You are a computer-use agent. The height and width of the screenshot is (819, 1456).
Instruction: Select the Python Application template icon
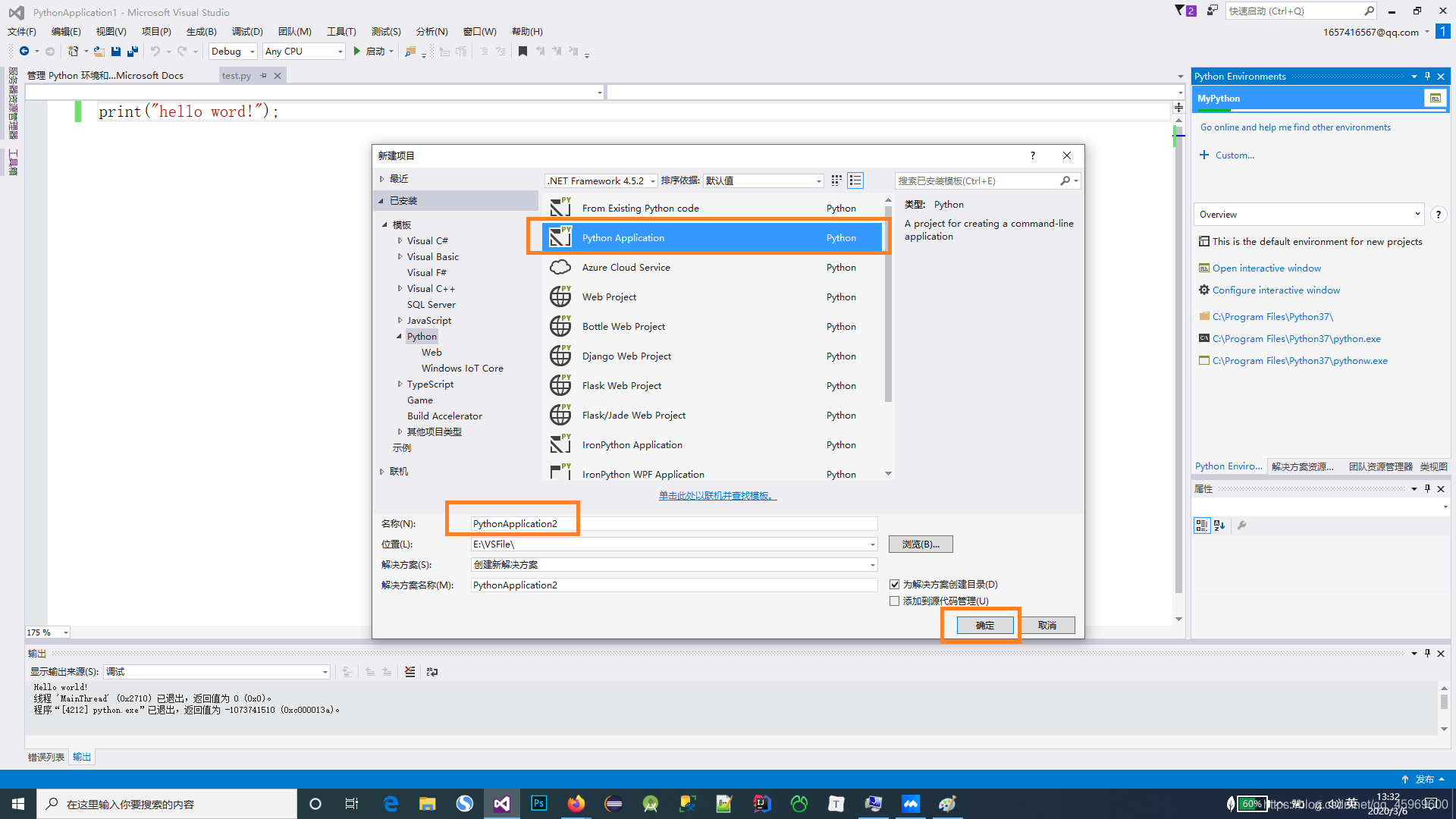(560, 237)
